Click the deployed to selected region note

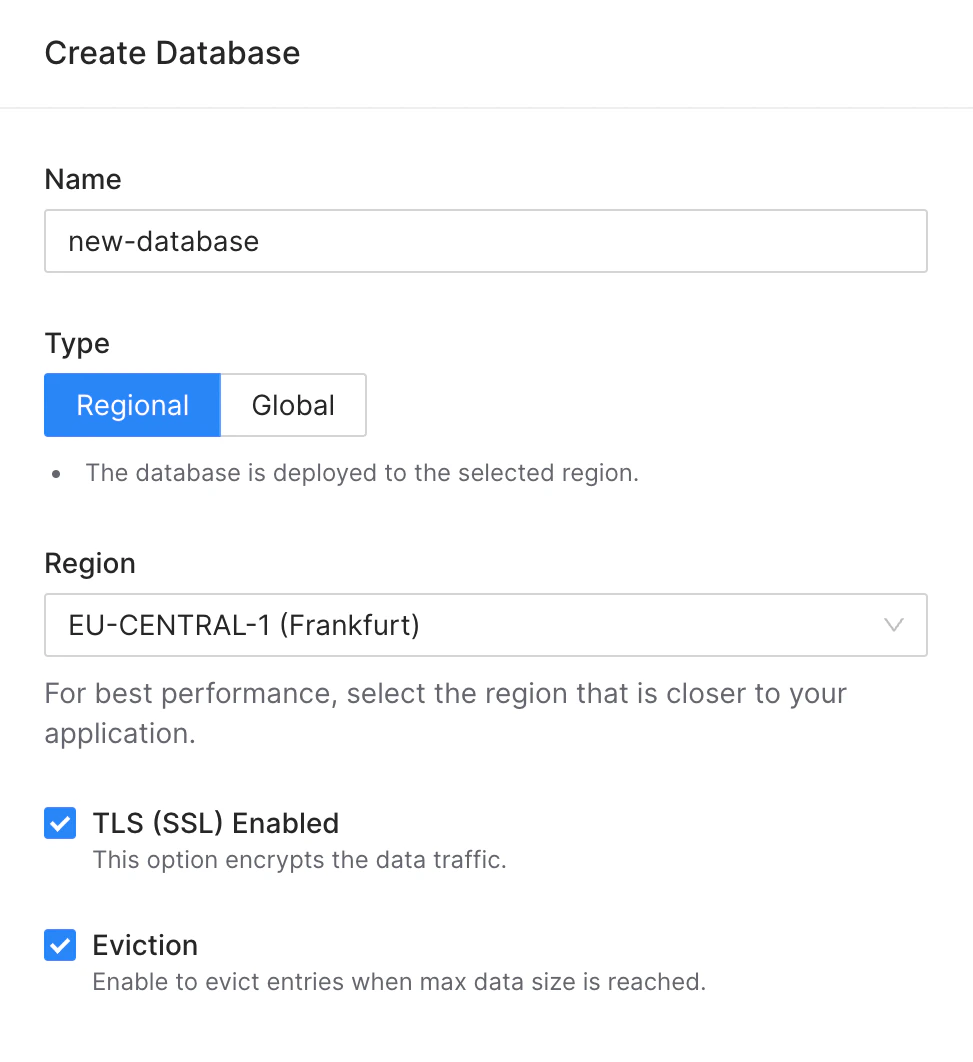point(362,473)
